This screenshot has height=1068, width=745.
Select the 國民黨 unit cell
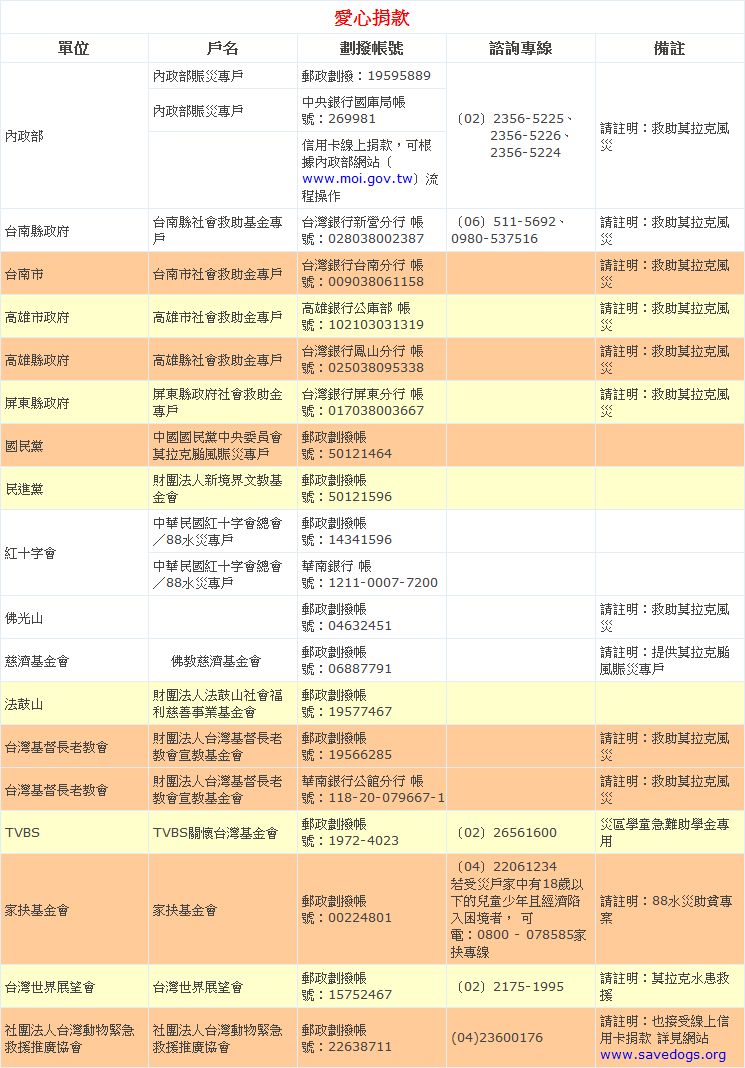(24, 445)
